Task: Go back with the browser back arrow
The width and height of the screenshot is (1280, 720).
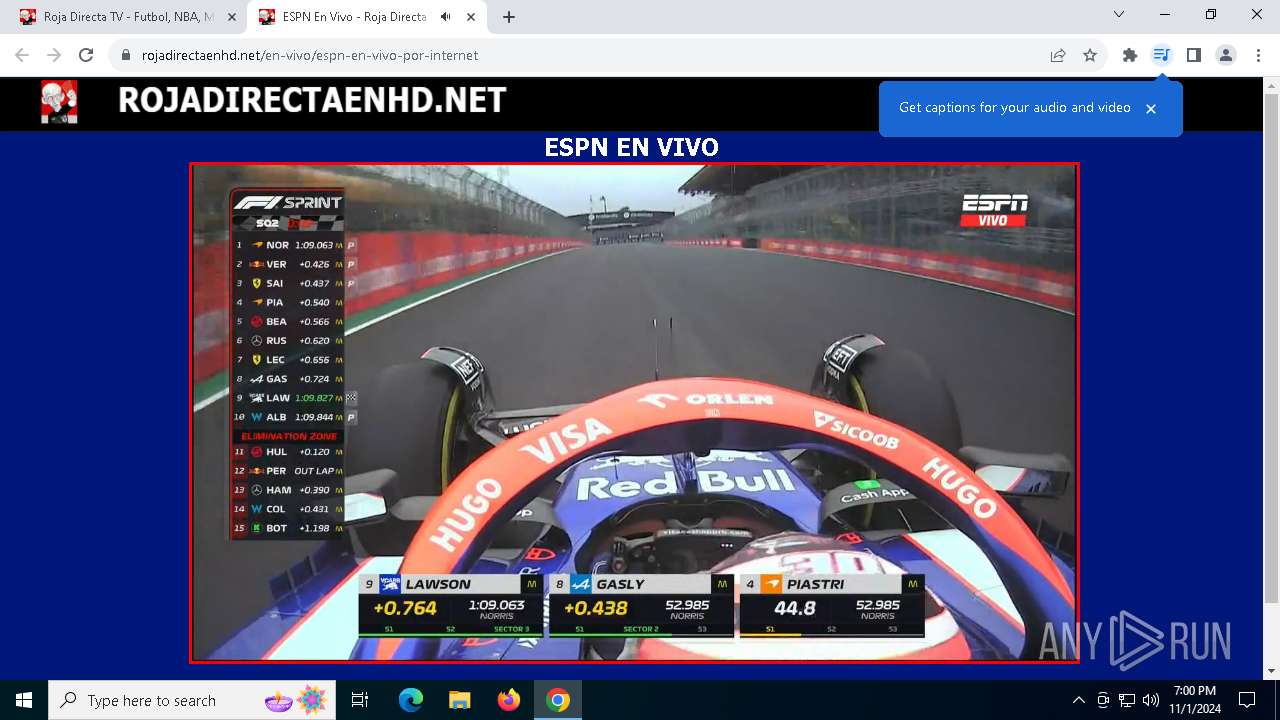Action: pos(22,56)
